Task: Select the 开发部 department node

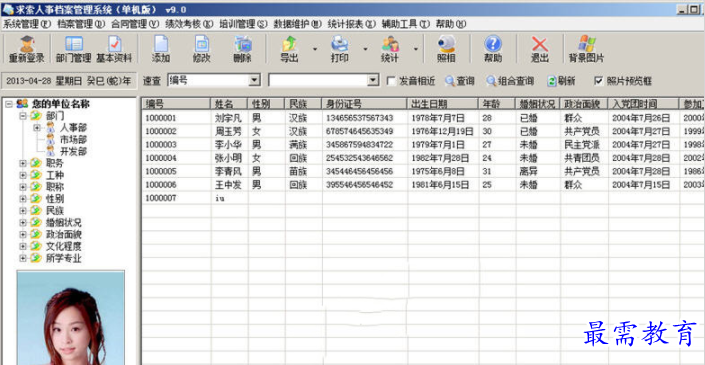Action: click(x=73, y=151)
